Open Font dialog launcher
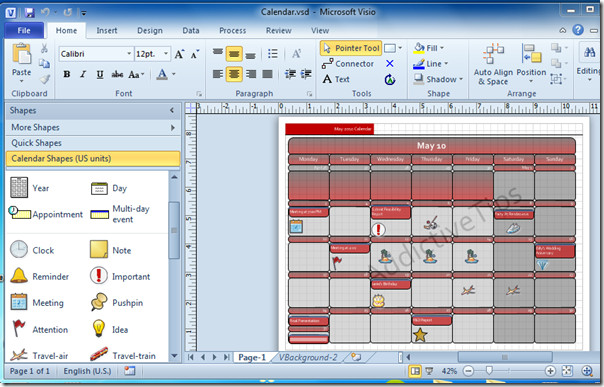The image size is (604, 387). 199,94
